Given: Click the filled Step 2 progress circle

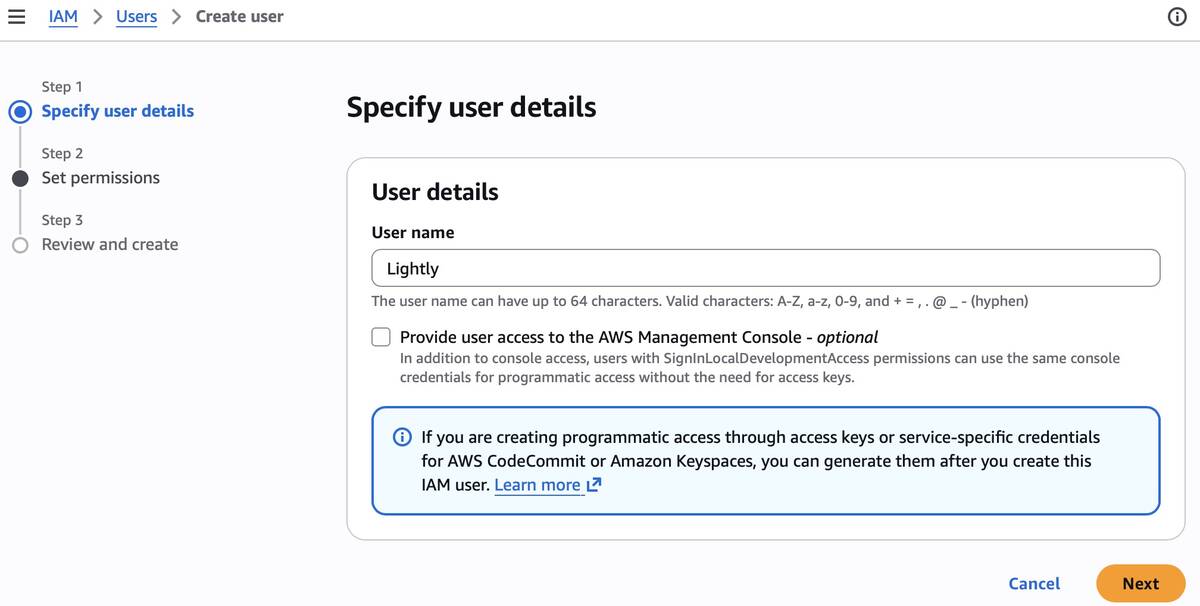Looking at the screenshot, I should (20, 177).
